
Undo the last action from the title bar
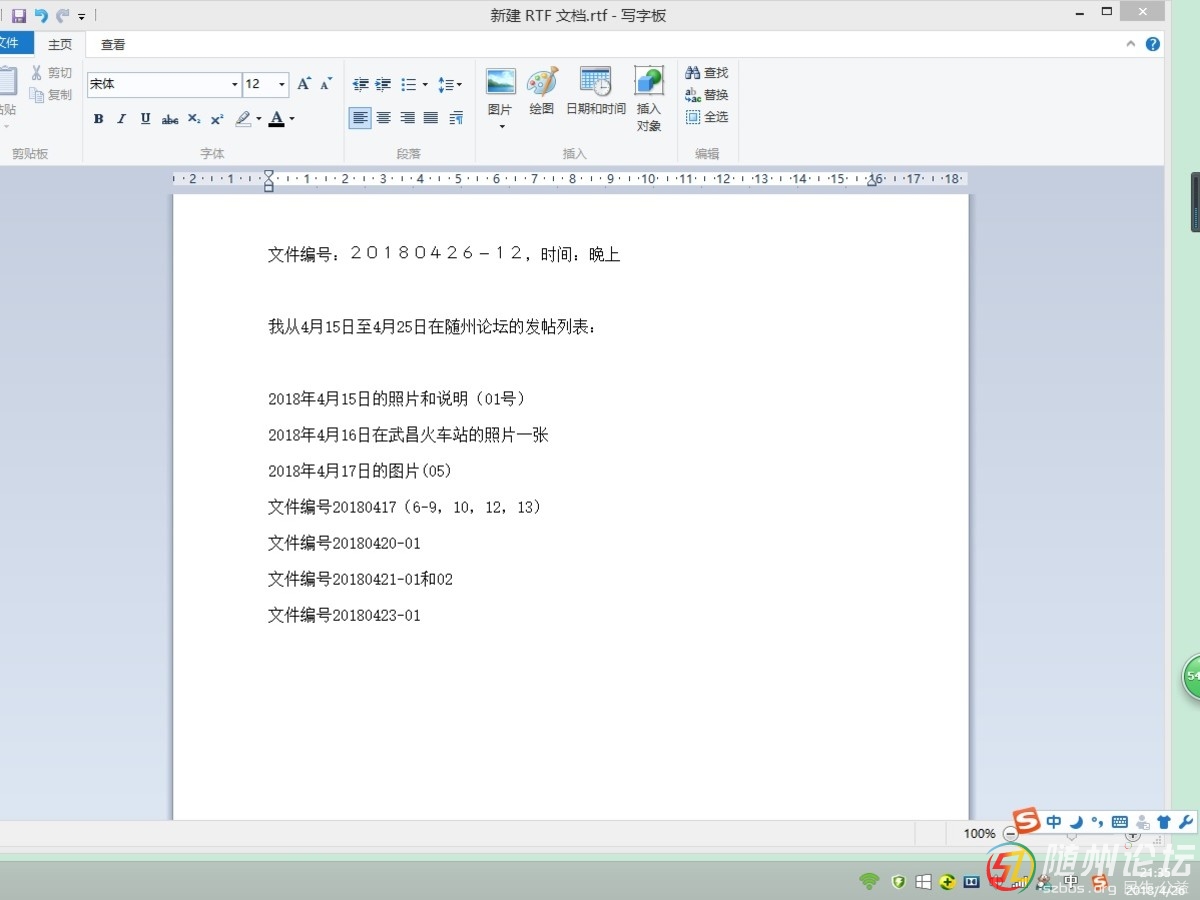pyautogui.click(x=41, y=16)
